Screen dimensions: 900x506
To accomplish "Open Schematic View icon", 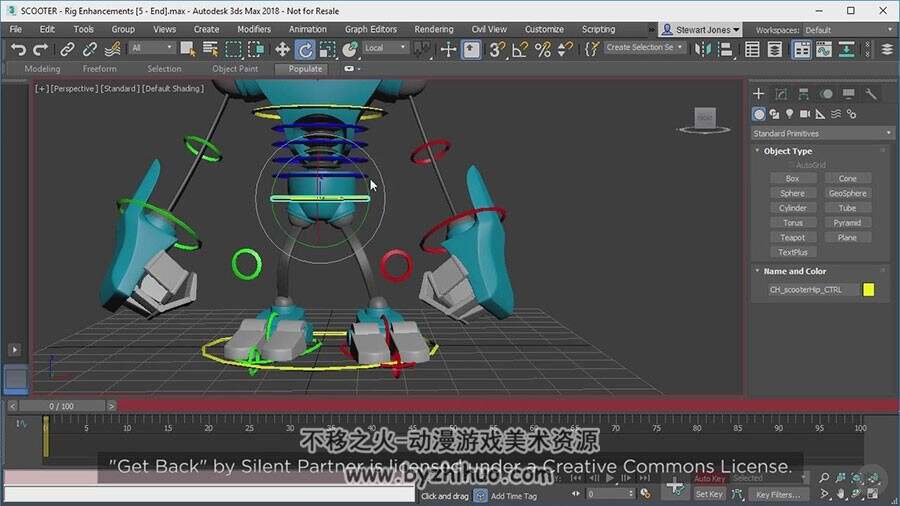I will (846, 50).
